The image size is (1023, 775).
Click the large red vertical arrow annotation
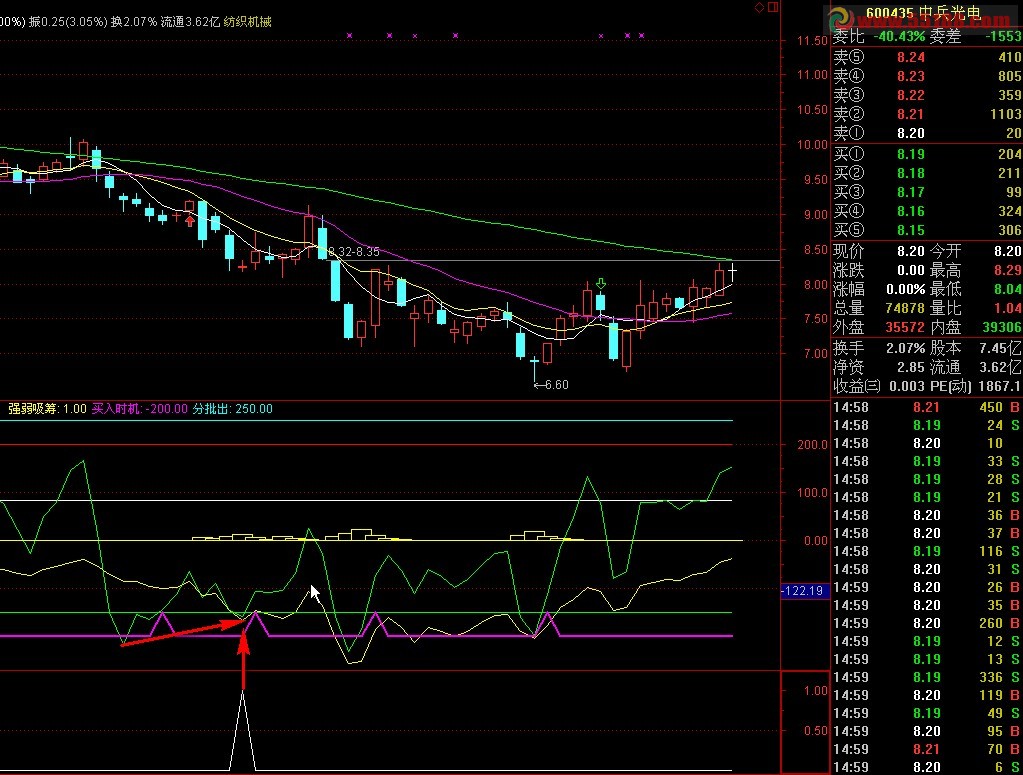[x=243, y=658]
